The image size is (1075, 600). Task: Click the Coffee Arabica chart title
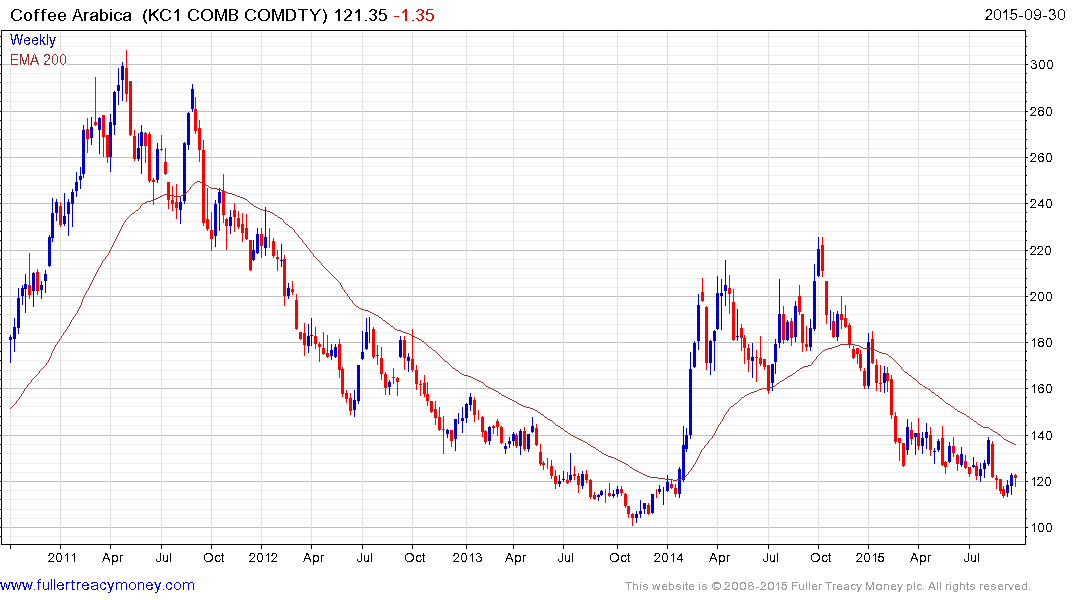(71, 15)
